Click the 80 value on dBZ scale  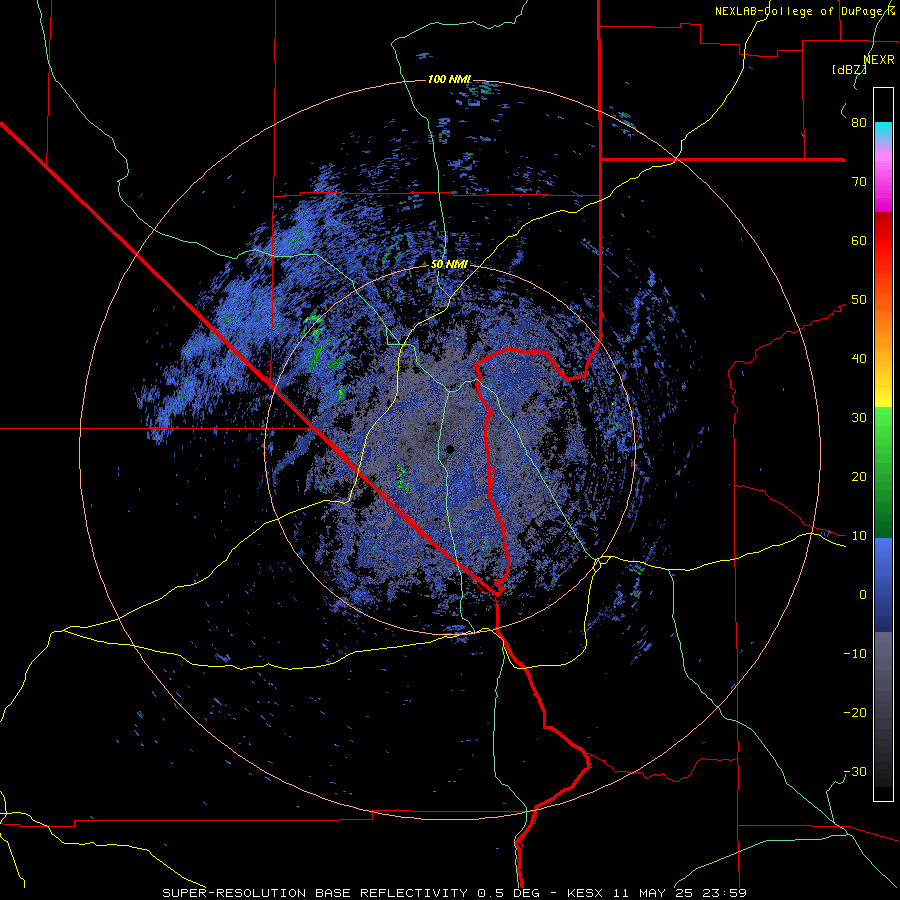pos(859,122)
